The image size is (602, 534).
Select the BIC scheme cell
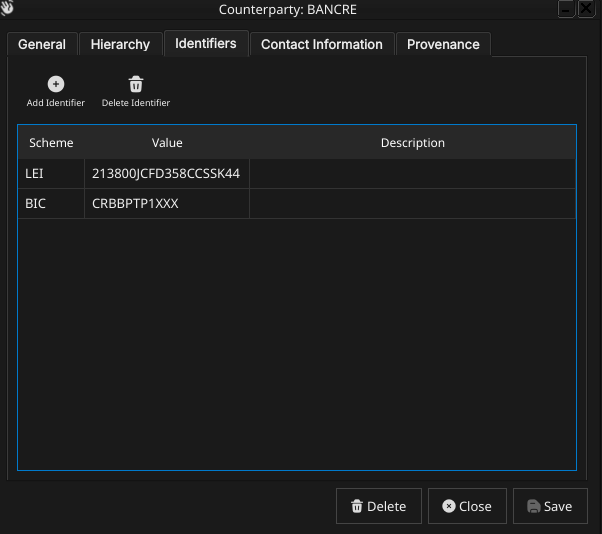click(51, 203)
